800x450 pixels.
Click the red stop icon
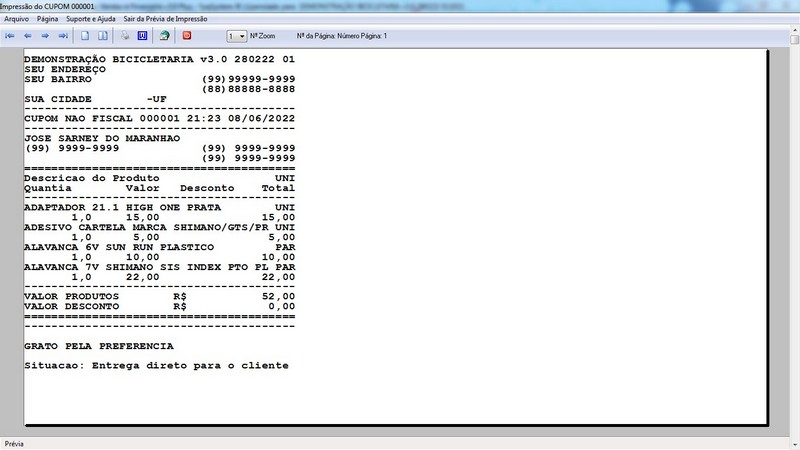click(187, 36)
